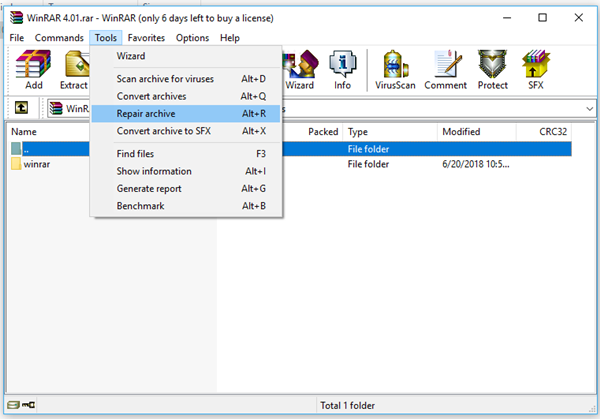Select the winrar folder in list
This screenshot has height=419, width=600.
[x=37, y=164]
